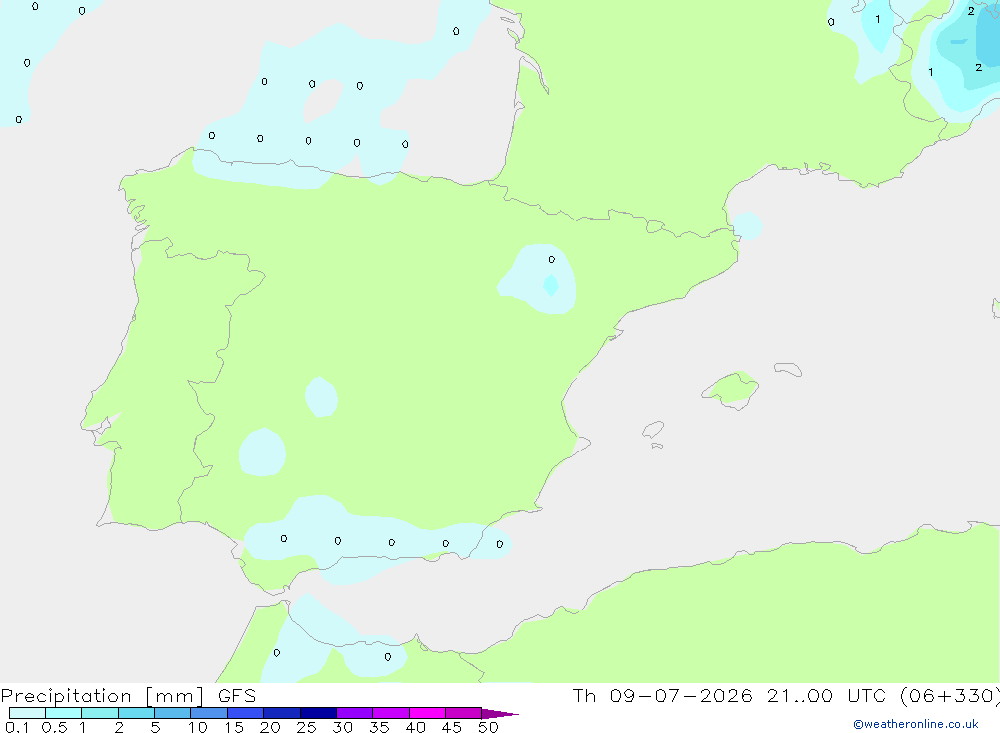
Task: Click the legend label '50'
Action: (489, 727)
